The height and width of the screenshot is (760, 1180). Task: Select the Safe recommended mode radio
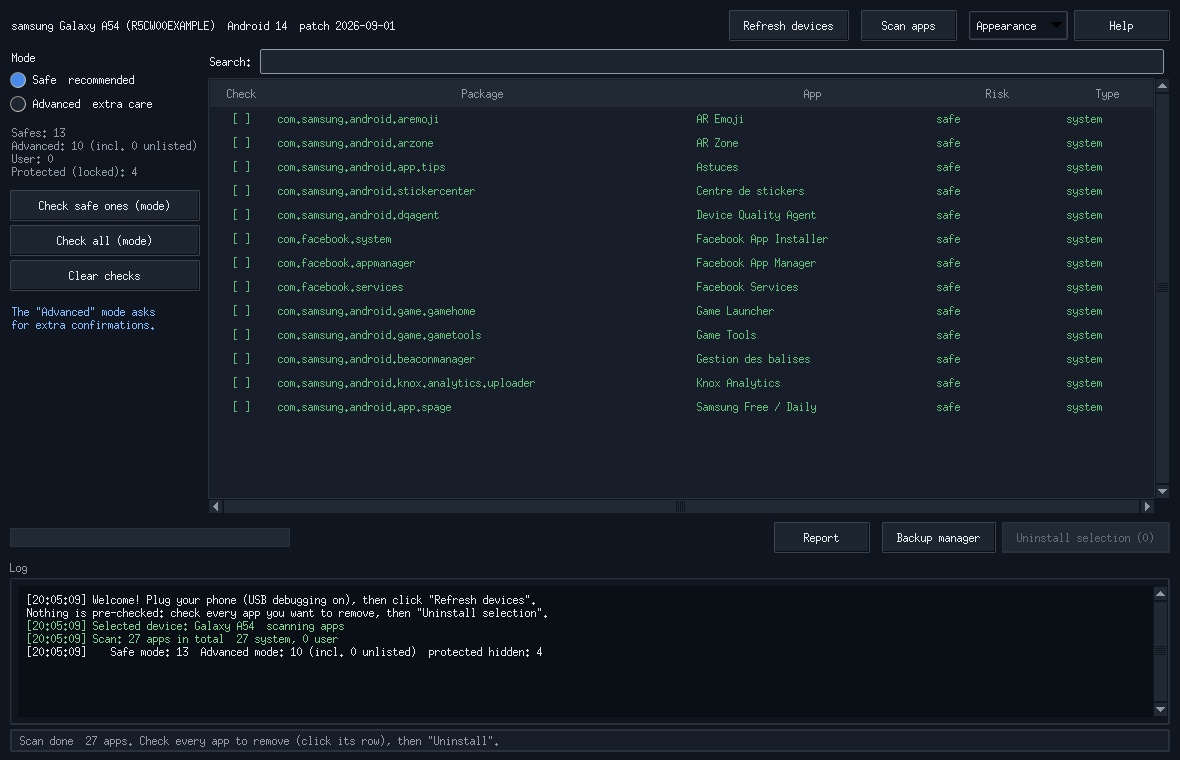coord(18,80)
